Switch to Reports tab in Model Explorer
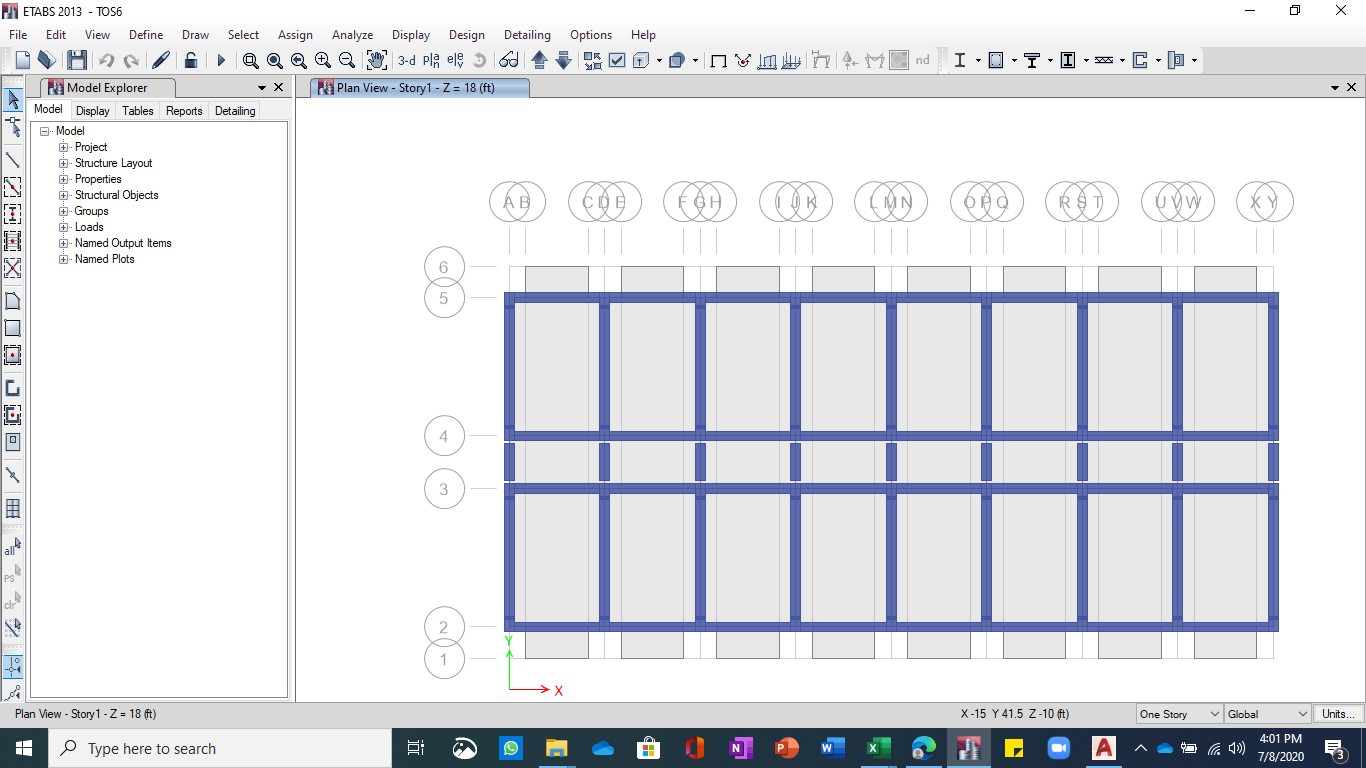Viewport: 1366px width, 768px height. tap(184, 111)
